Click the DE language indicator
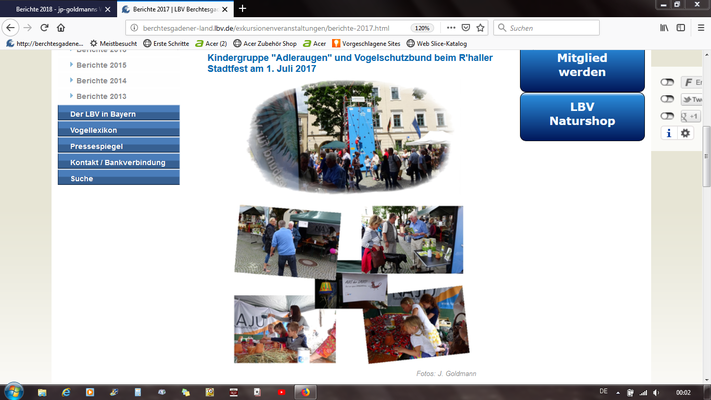This screenshot has width=711, height=400. [604, 391]
